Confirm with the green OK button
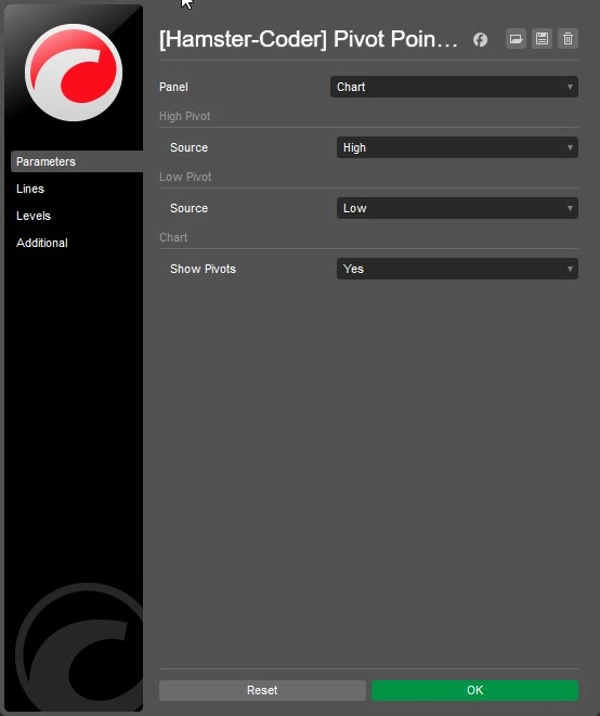This screenshot has width=600, height=716. pos(474,690)
